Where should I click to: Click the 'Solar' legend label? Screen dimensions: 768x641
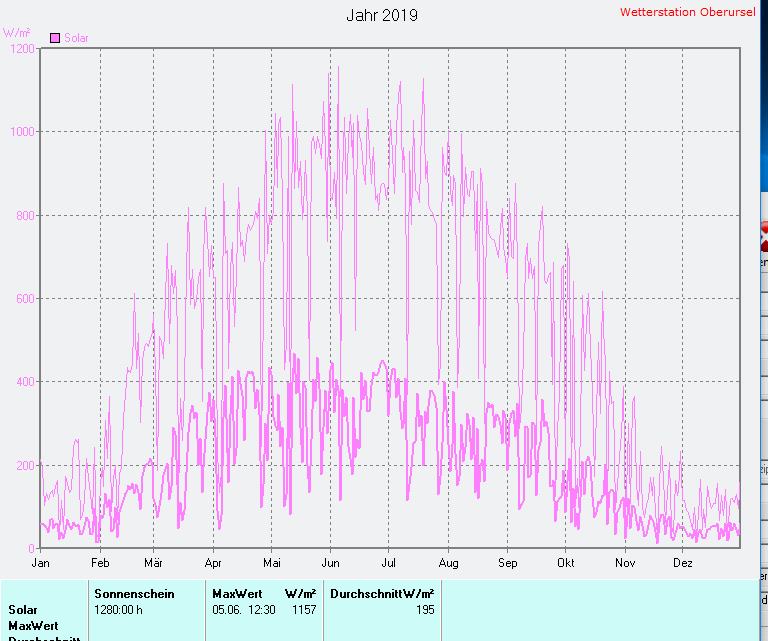(76, 38)
